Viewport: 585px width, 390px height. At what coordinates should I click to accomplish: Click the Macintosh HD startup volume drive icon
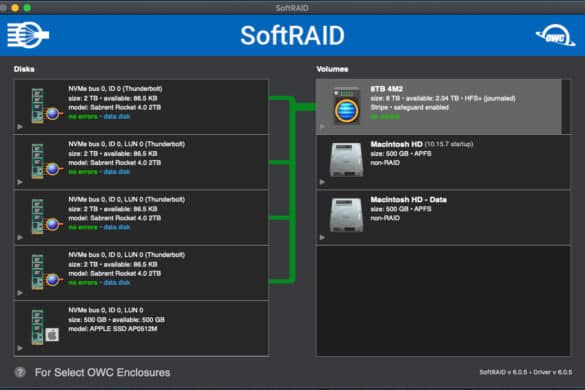click(x=346, y=160)
